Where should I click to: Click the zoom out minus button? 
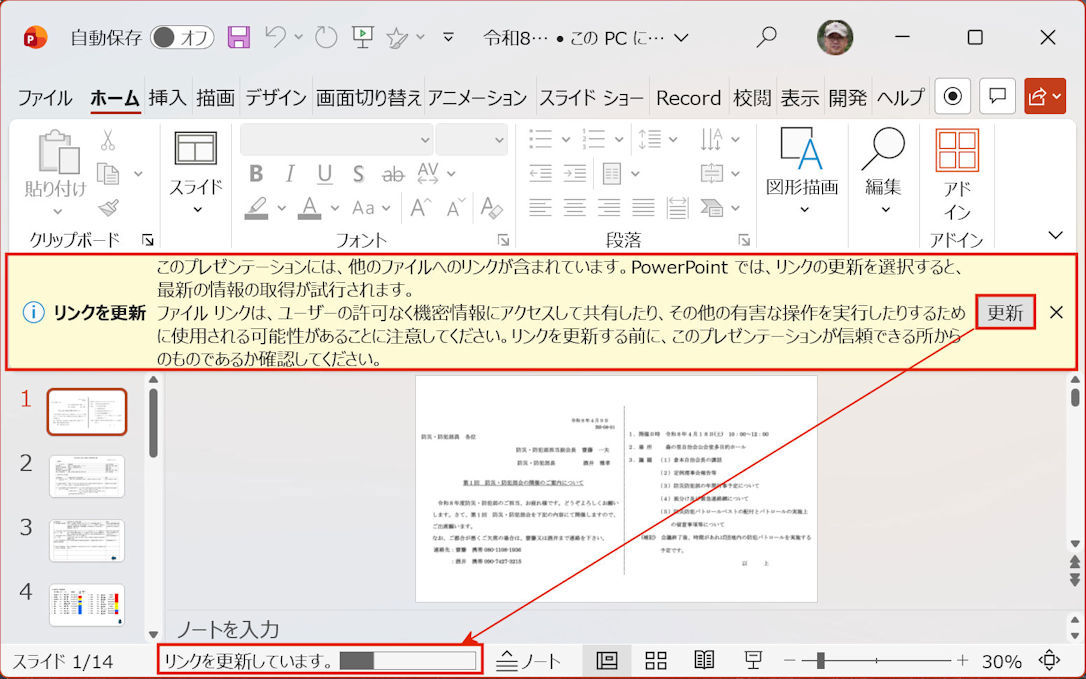[790, 660]
